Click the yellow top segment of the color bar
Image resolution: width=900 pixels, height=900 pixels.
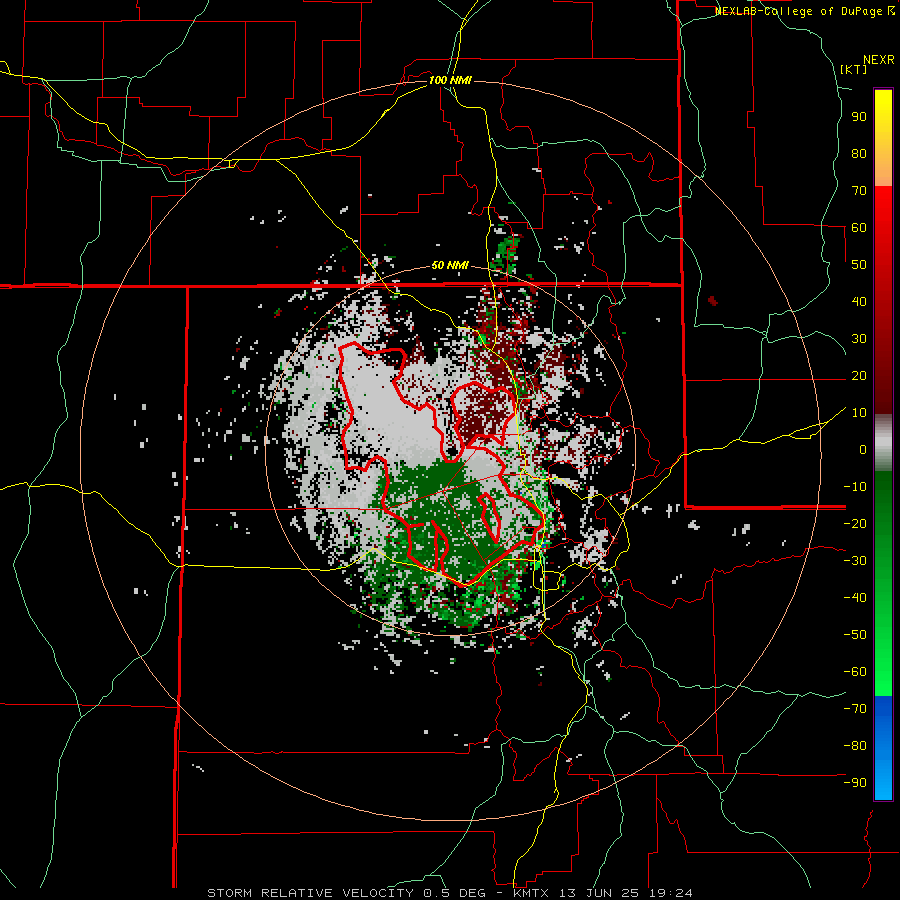tap(883, 138)
